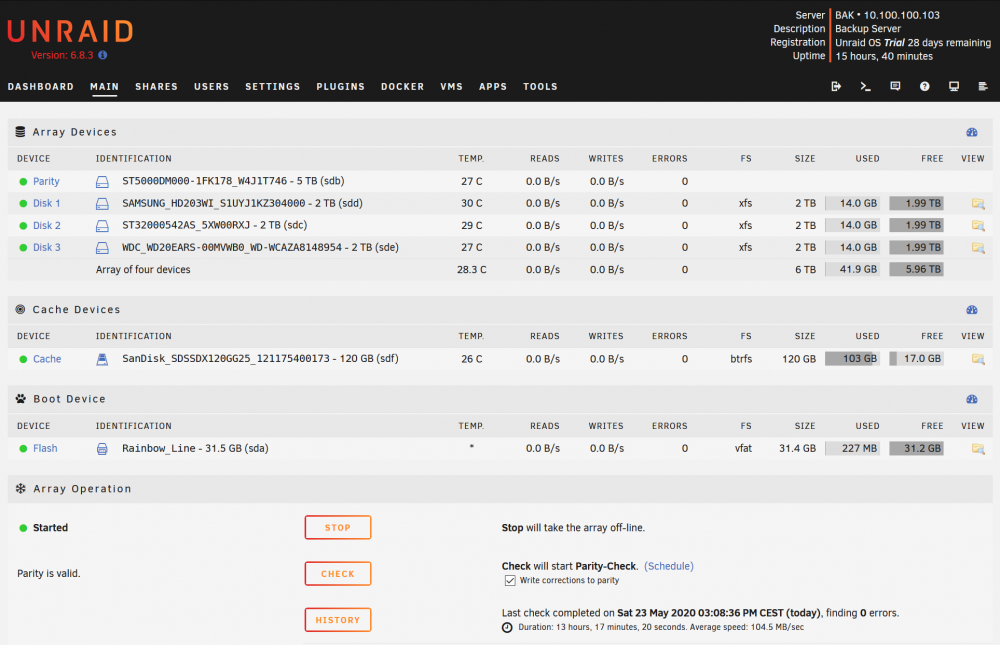Viewport: 1000px width, 645px height.
Task: Open the Settings tab
Action: pyautogui.click(x=272, y=87)
